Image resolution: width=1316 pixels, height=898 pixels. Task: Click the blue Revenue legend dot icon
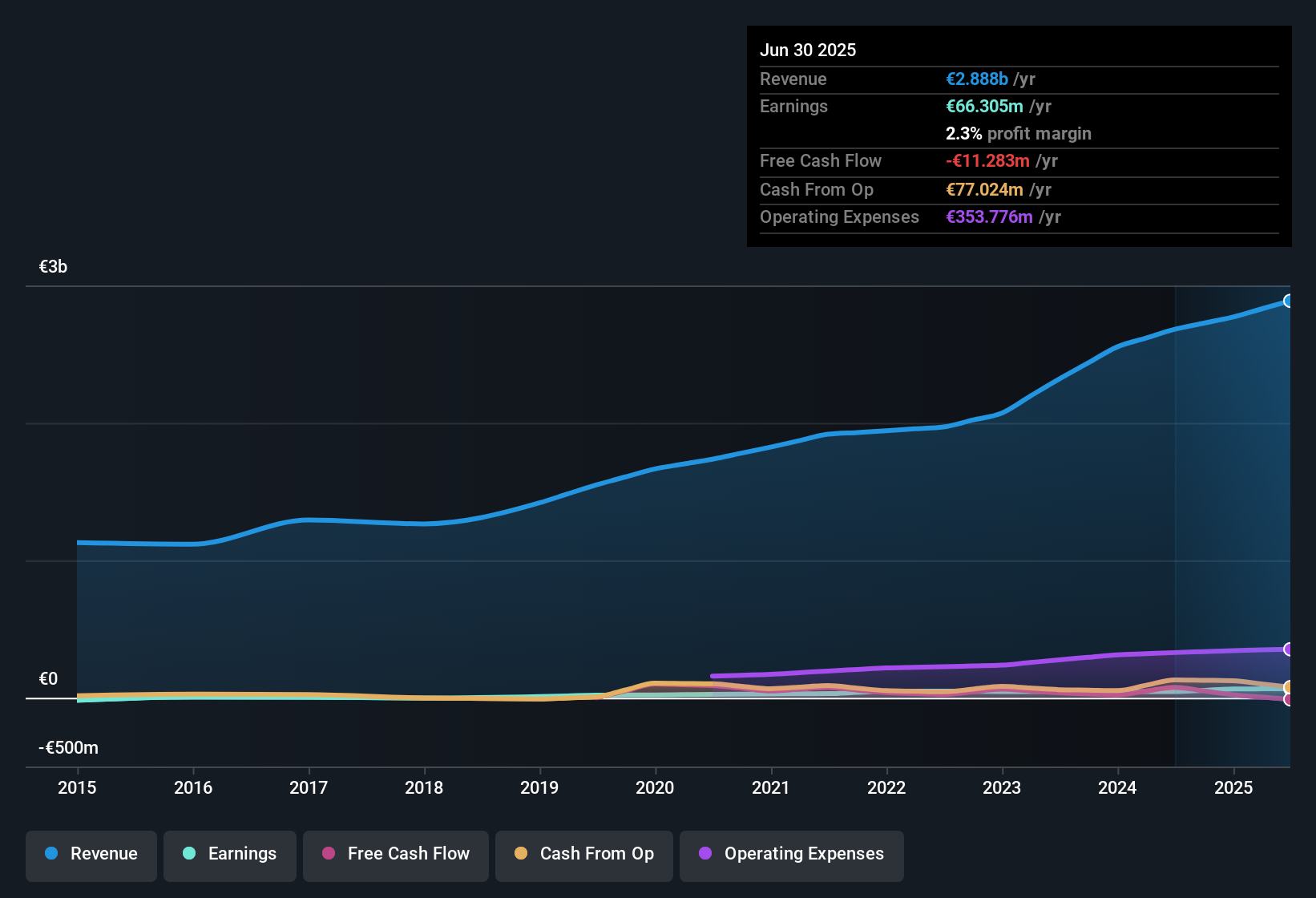50,854
